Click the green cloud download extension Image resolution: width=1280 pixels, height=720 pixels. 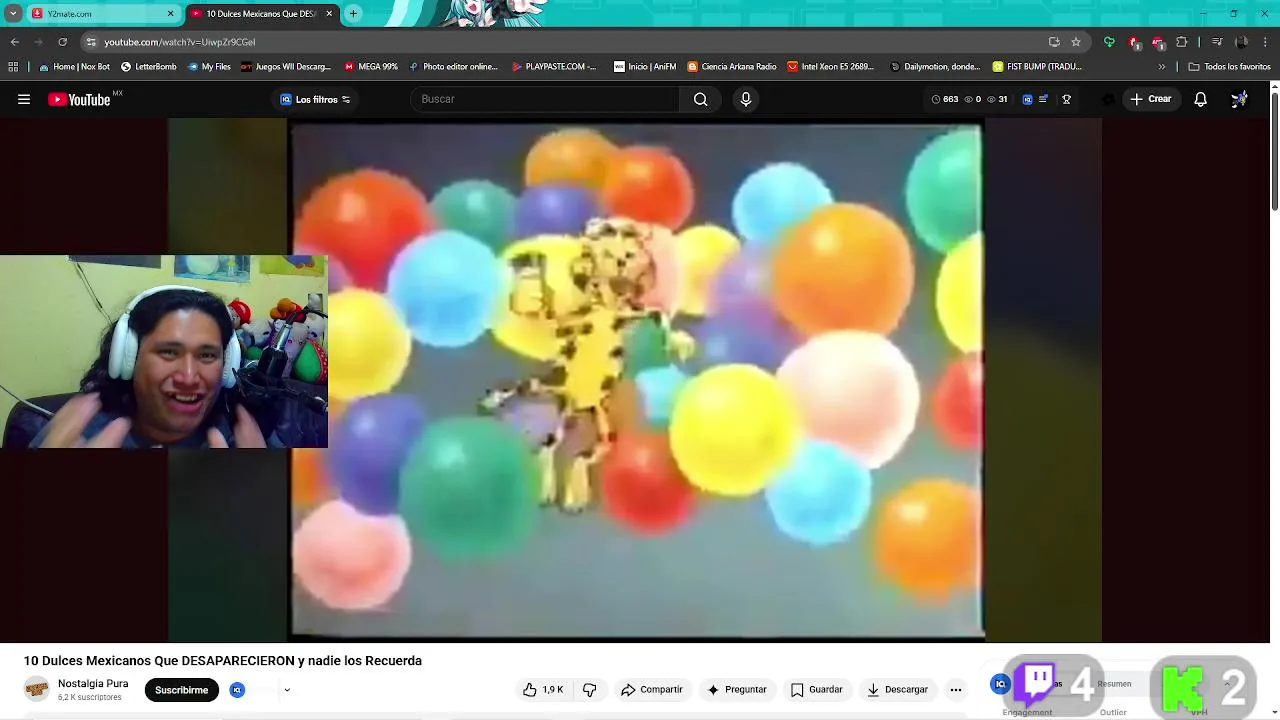point(1109,42)
